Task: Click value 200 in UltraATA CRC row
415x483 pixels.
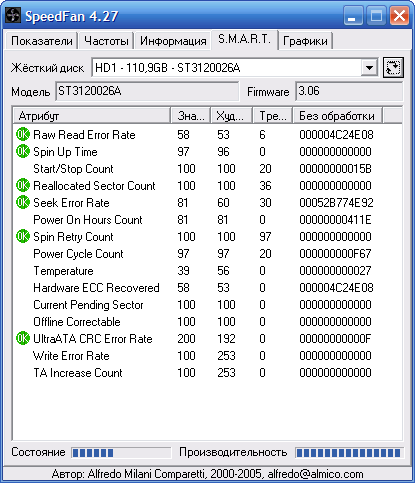Action: click(186, 339)
